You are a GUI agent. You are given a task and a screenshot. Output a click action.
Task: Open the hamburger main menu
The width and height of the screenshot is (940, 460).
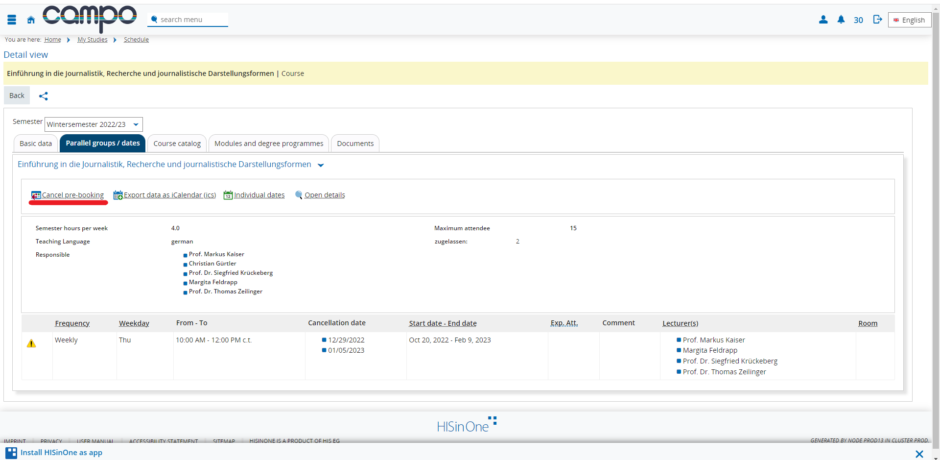(x=11, y=19)
